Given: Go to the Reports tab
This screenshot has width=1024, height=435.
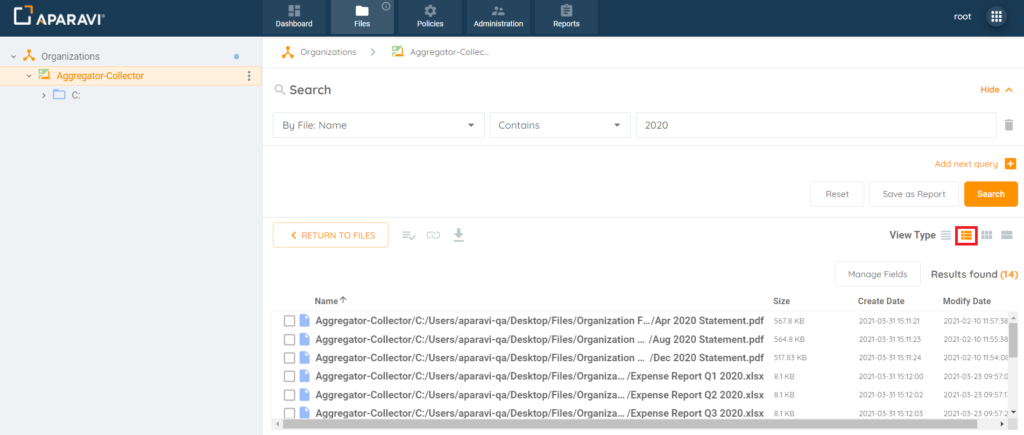Looking at the screenshot, I should (x=566, y=17).
